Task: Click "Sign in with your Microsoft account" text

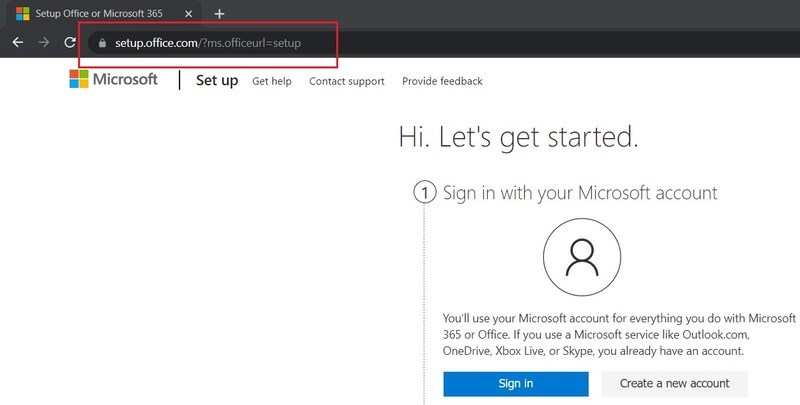Action: [x=580, y=193]
